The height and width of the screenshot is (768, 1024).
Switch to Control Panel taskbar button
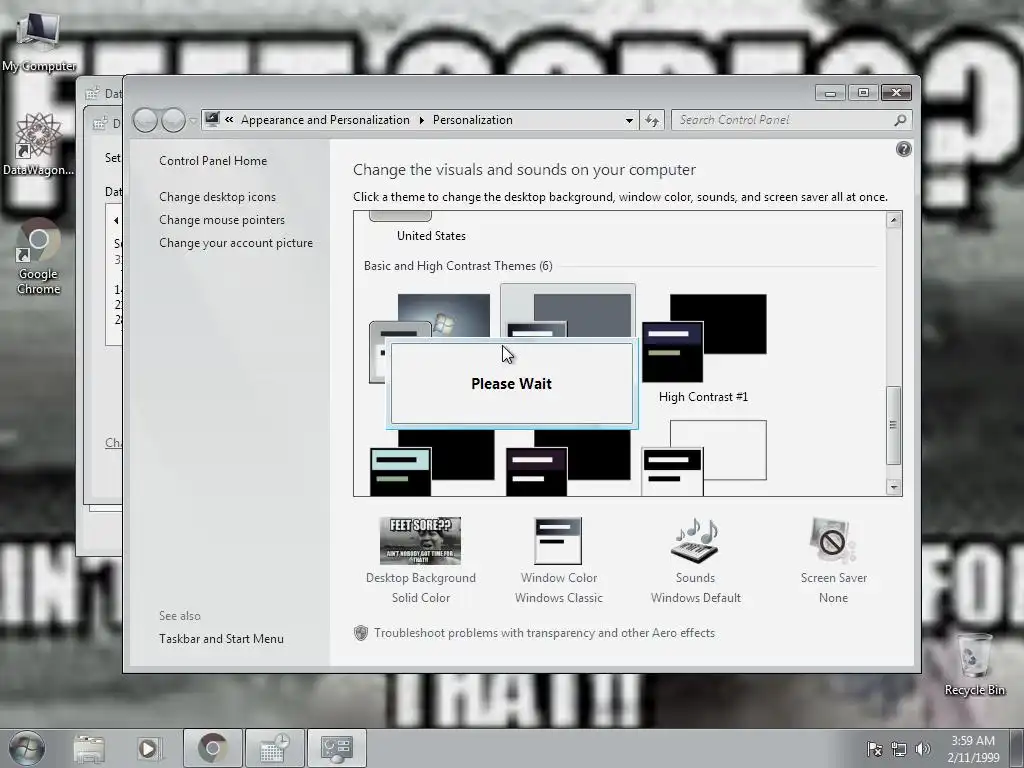point(336,748)
